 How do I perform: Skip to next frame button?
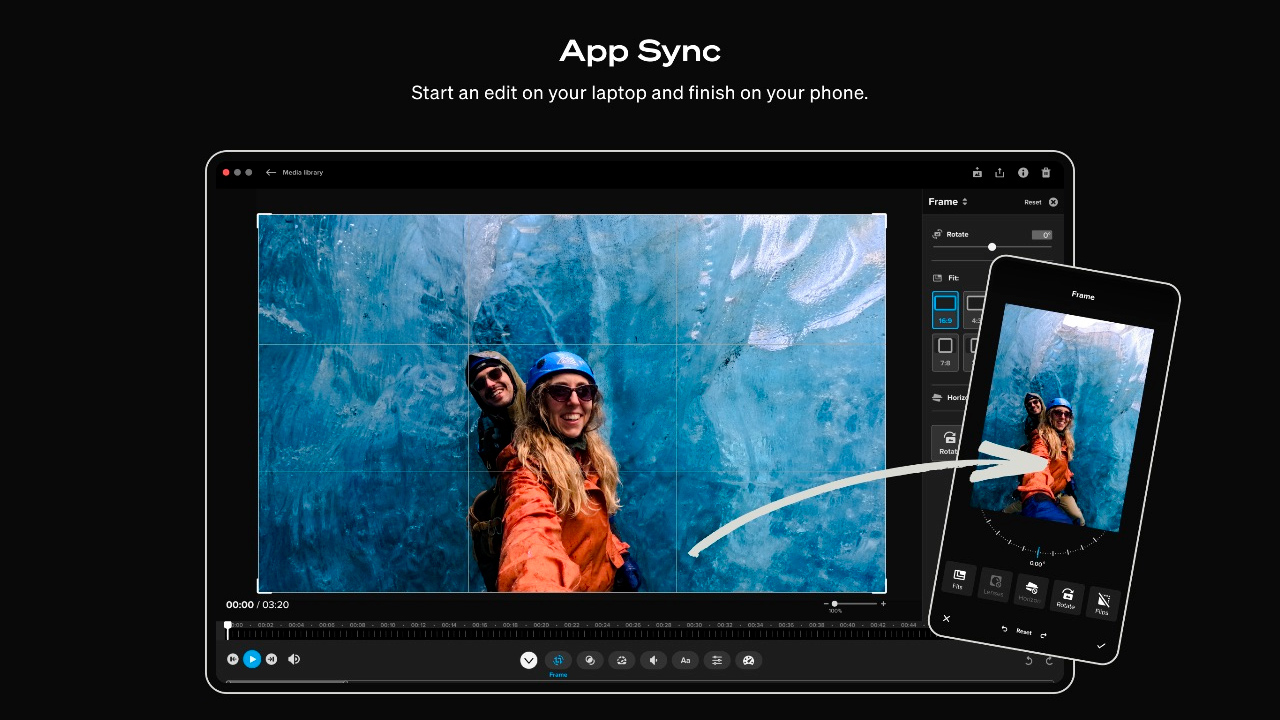click(x=271, y=659)
